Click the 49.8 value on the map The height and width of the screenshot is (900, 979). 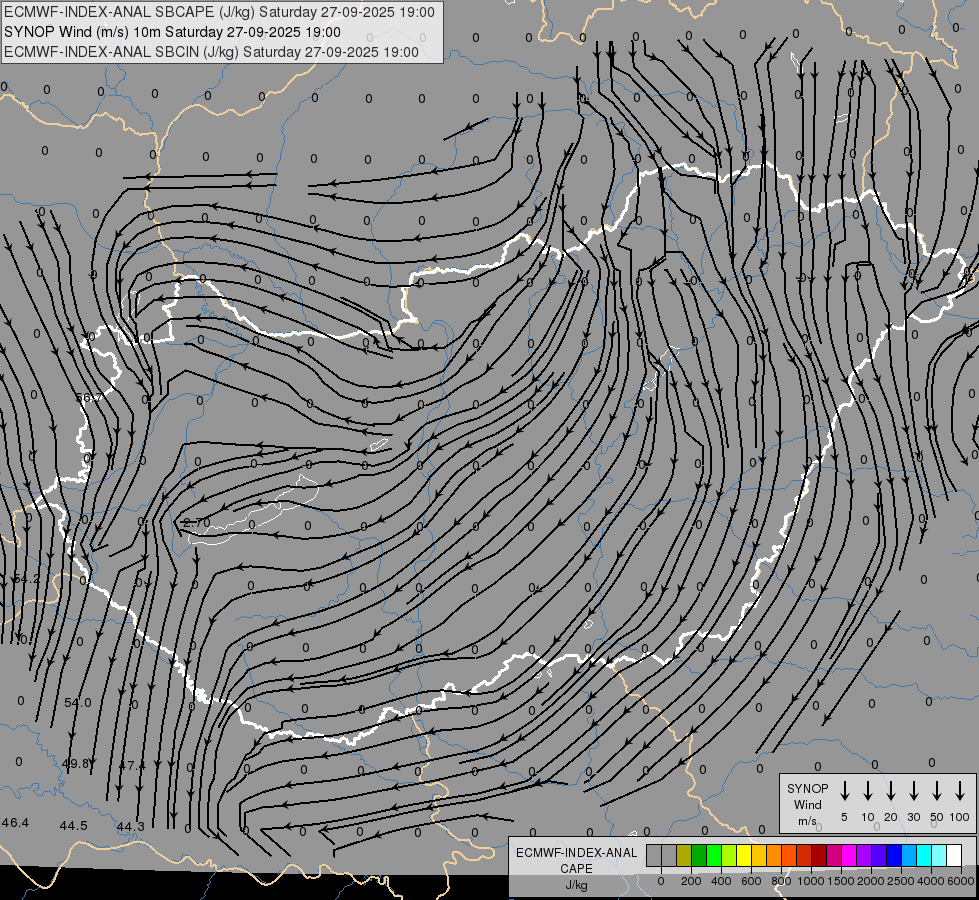[x=76, y=763]
